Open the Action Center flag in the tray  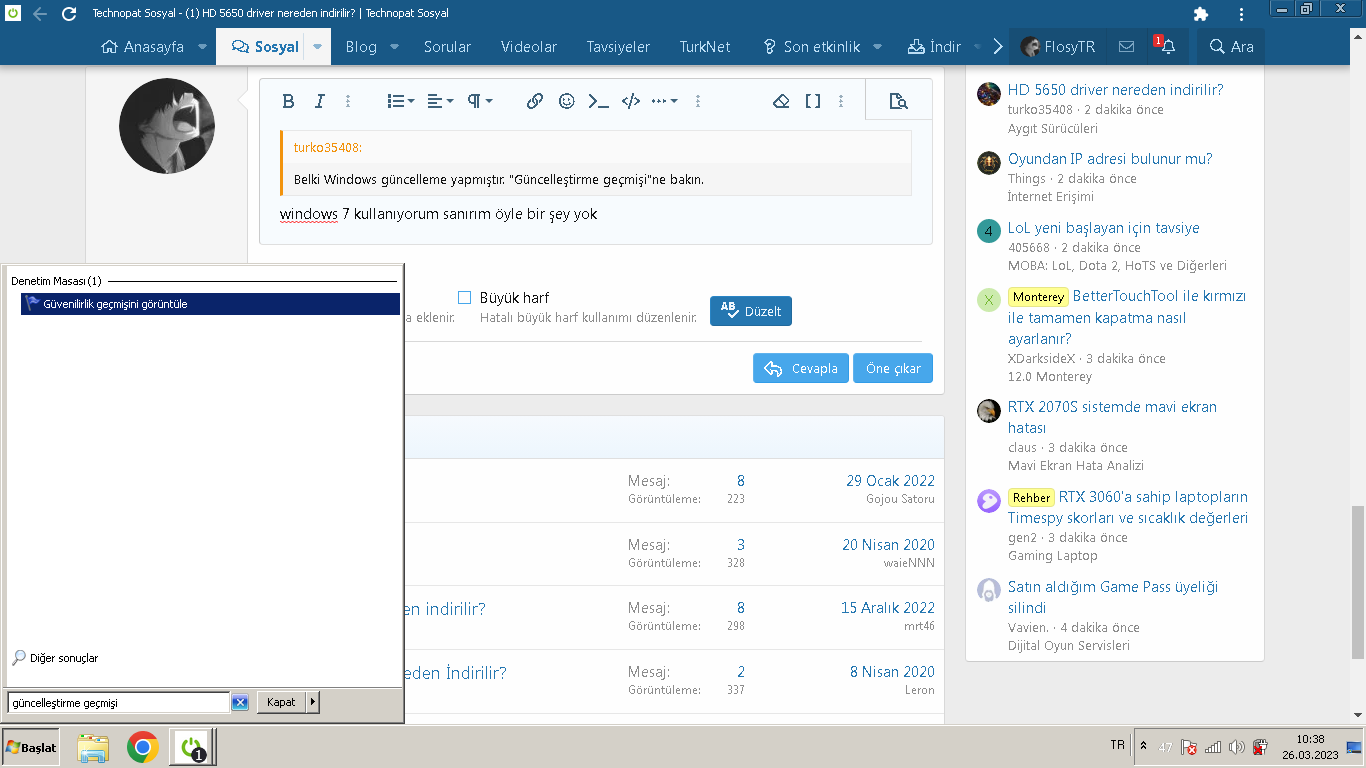click(1189, 747)
